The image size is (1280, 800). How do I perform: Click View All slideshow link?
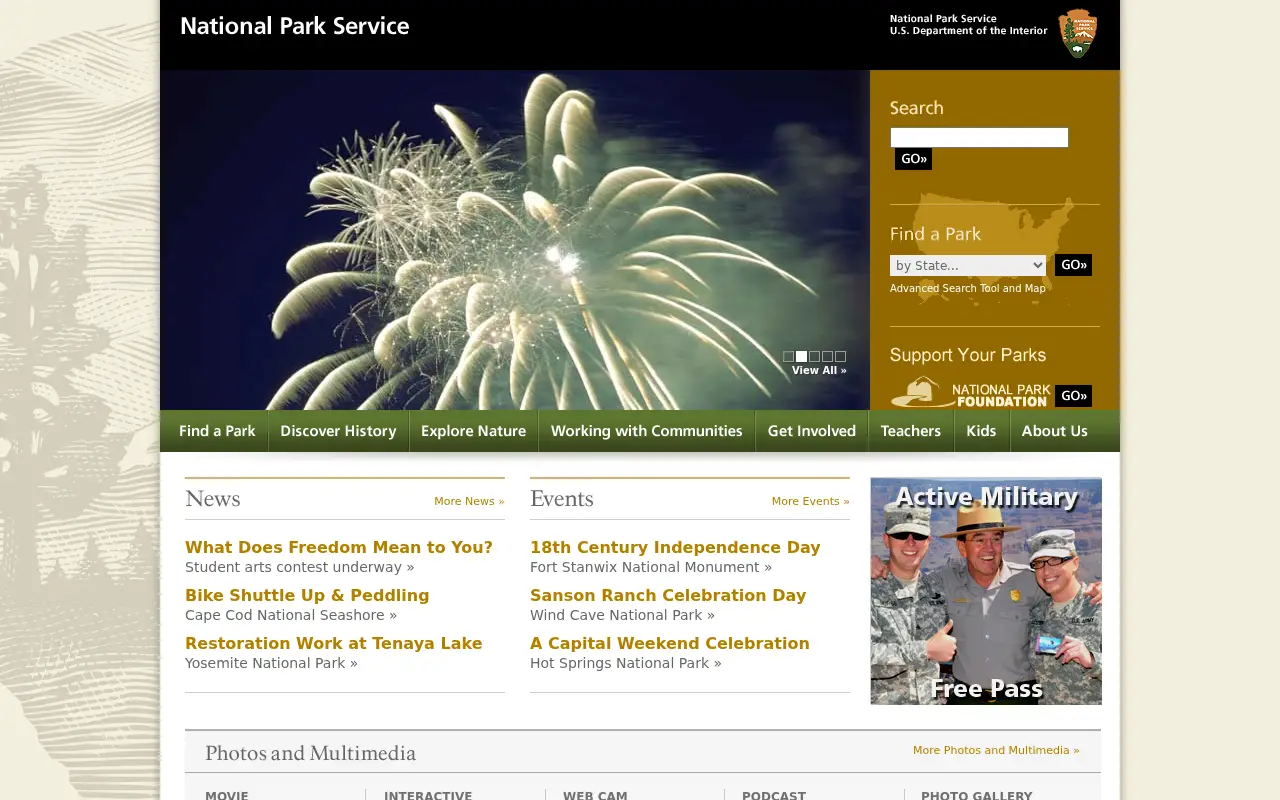click(x=819, y=370)
